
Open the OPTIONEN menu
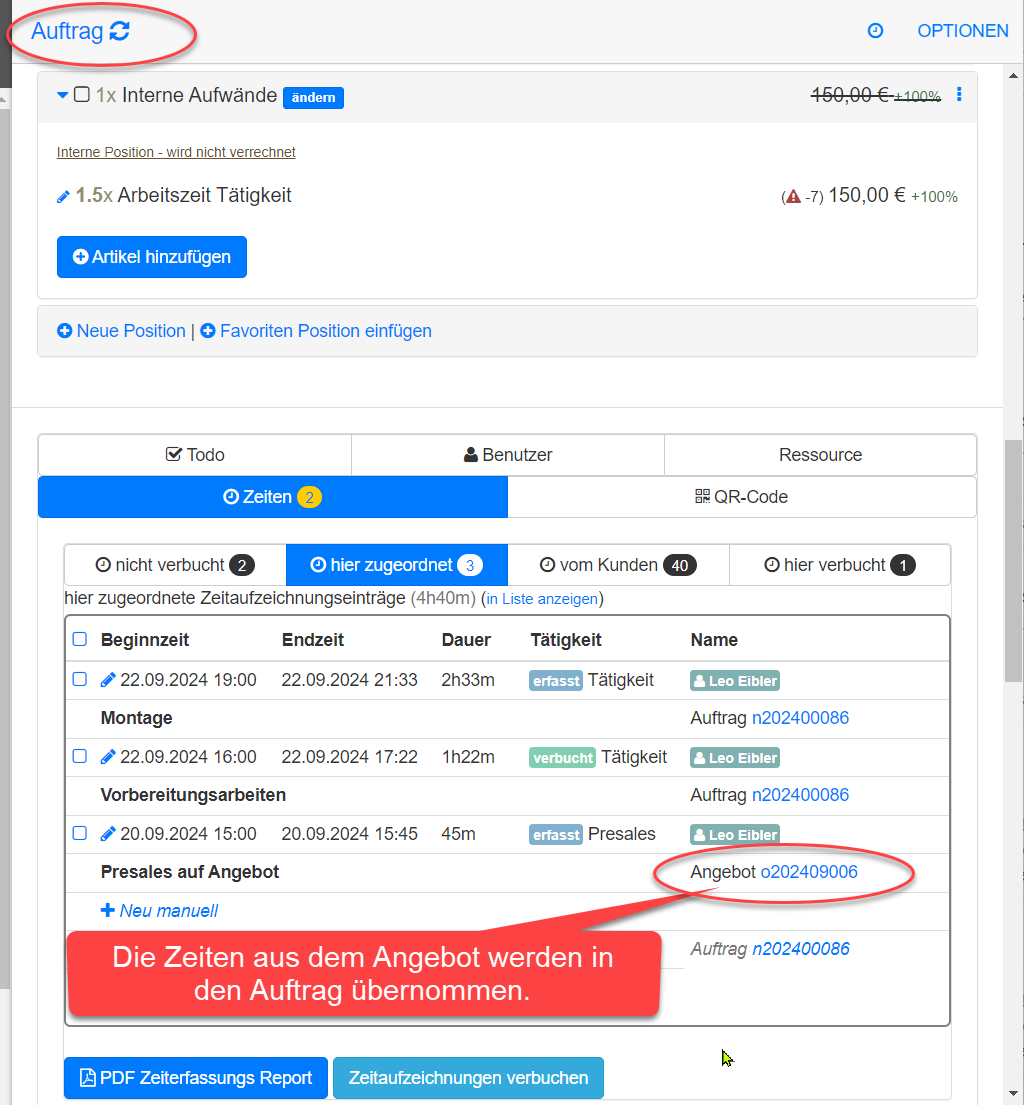tap(963, 31)
